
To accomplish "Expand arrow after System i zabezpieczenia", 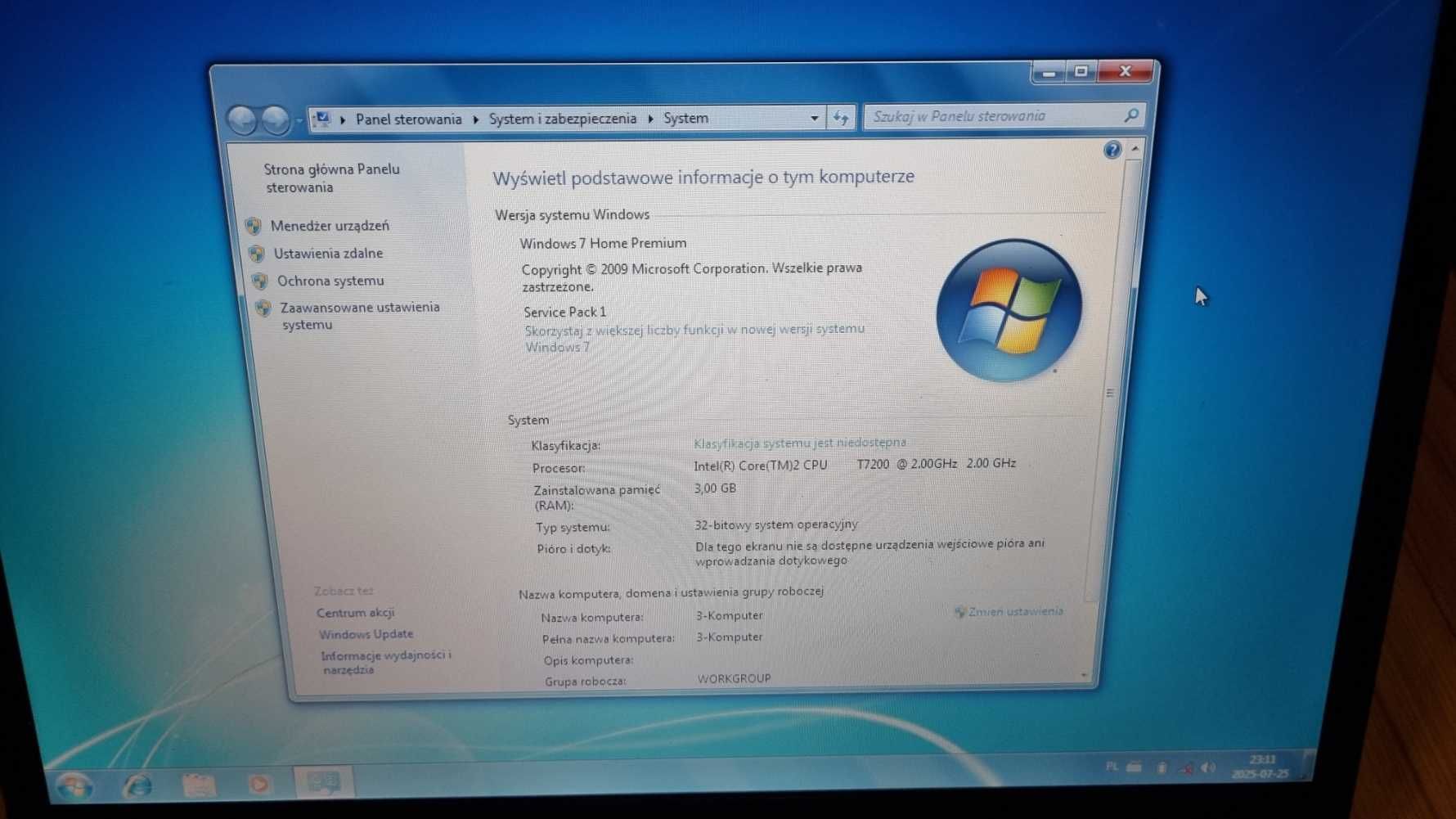I will (651, 119).
